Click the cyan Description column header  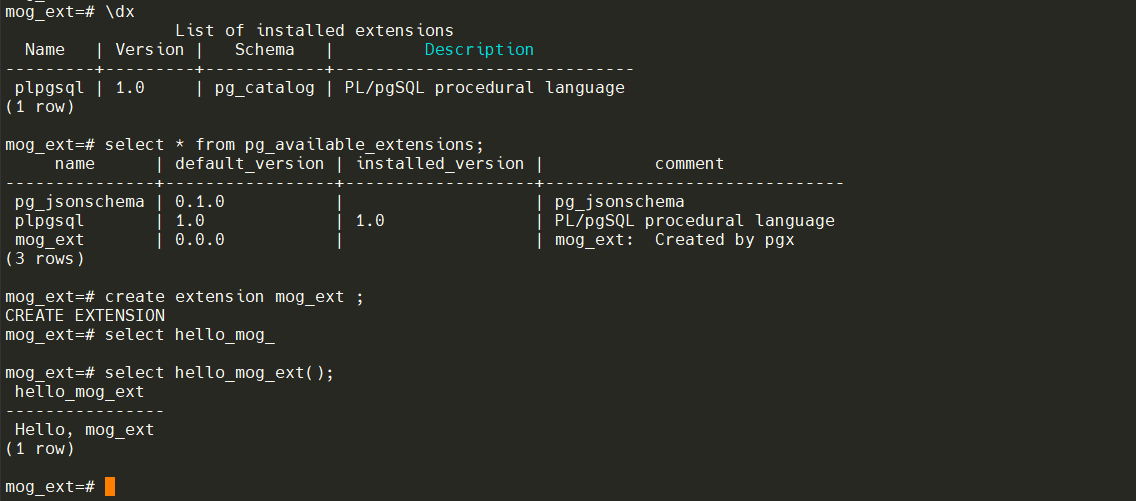(479, 49)
